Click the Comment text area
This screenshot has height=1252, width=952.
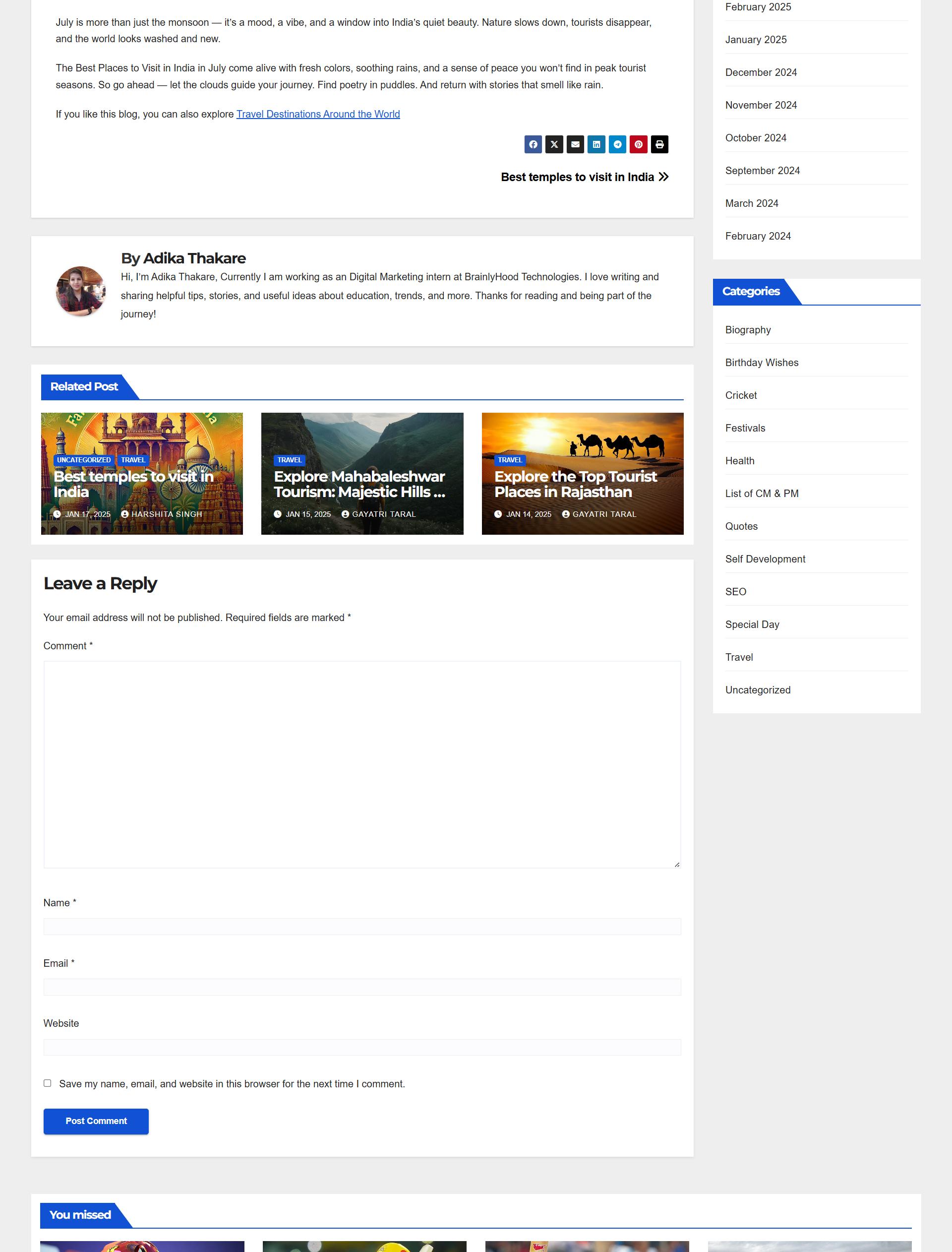[x=362, y=764]
